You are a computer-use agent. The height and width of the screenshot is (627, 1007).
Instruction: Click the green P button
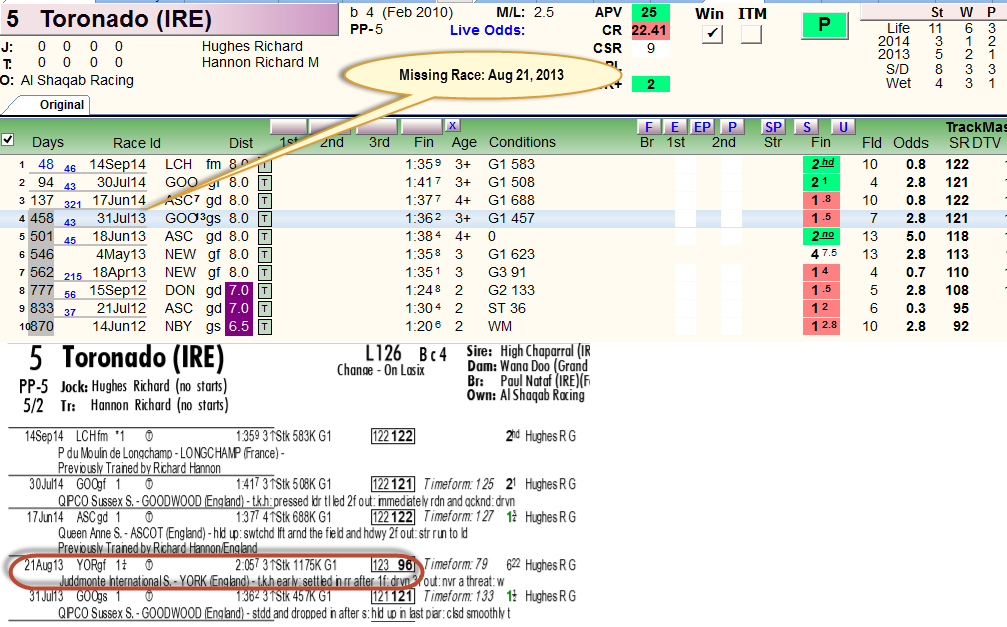[825, 25]
